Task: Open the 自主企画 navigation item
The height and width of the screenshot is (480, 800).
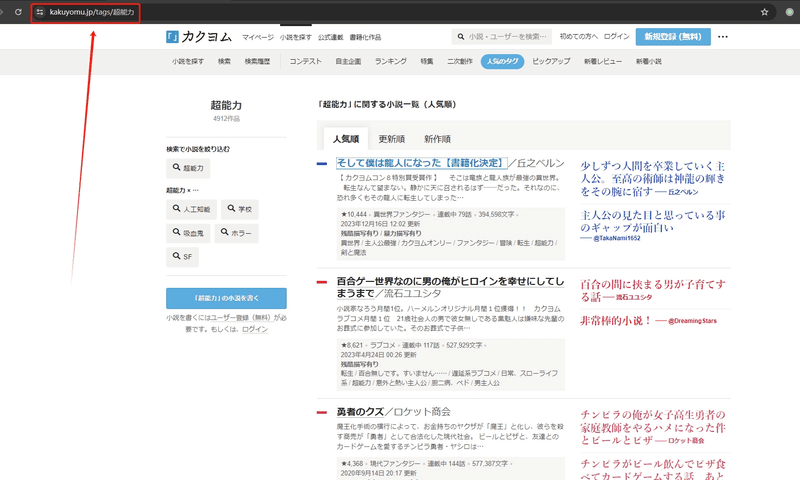Action: [x=348, y=61]
